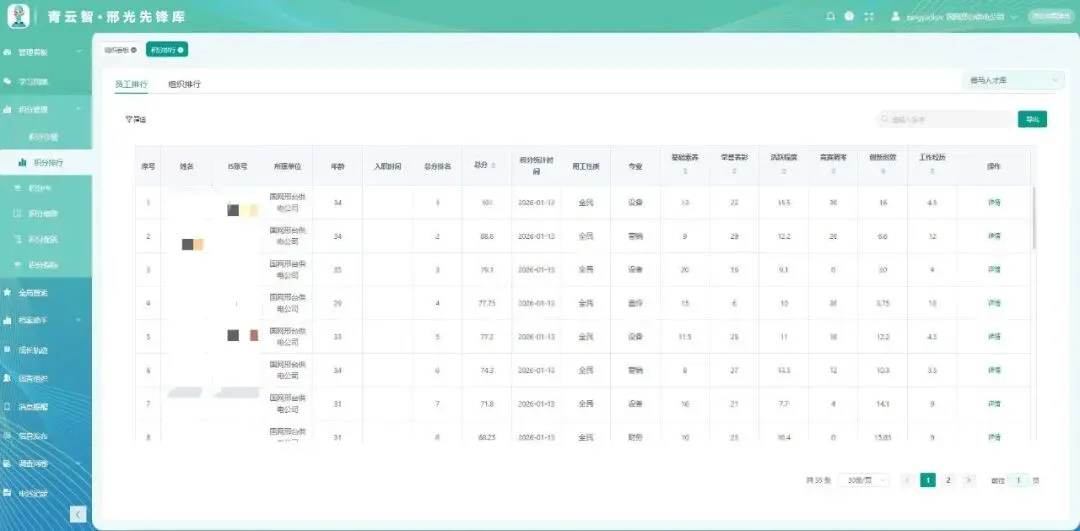Click the 总分排名 column header
Screen dimensions: 1080x531
coord(437,166)
